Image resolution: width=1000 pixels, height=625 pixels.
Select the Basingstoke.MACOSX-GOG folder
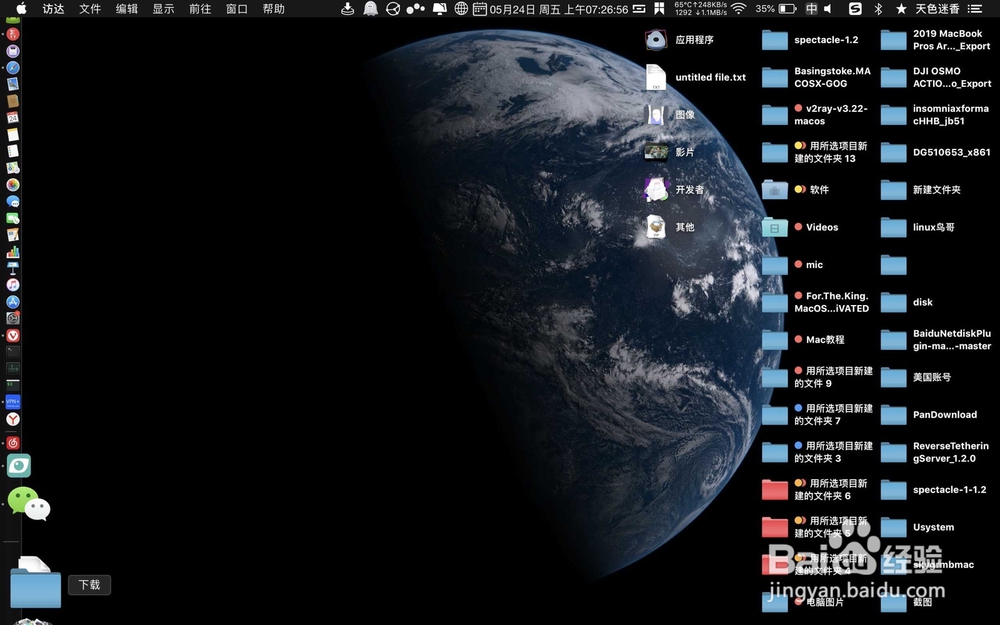pyautogui.click(x=816, y=77)
